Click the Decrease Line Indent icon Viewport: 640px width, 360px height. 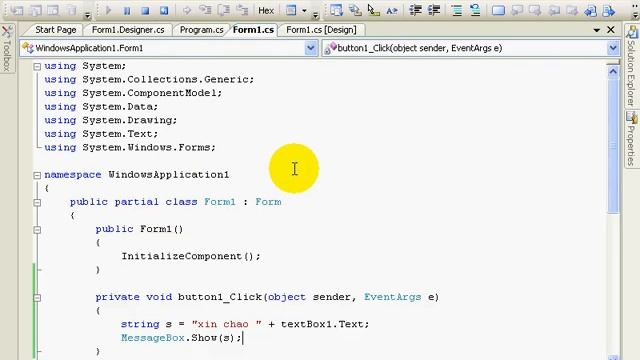coord(416,10)
